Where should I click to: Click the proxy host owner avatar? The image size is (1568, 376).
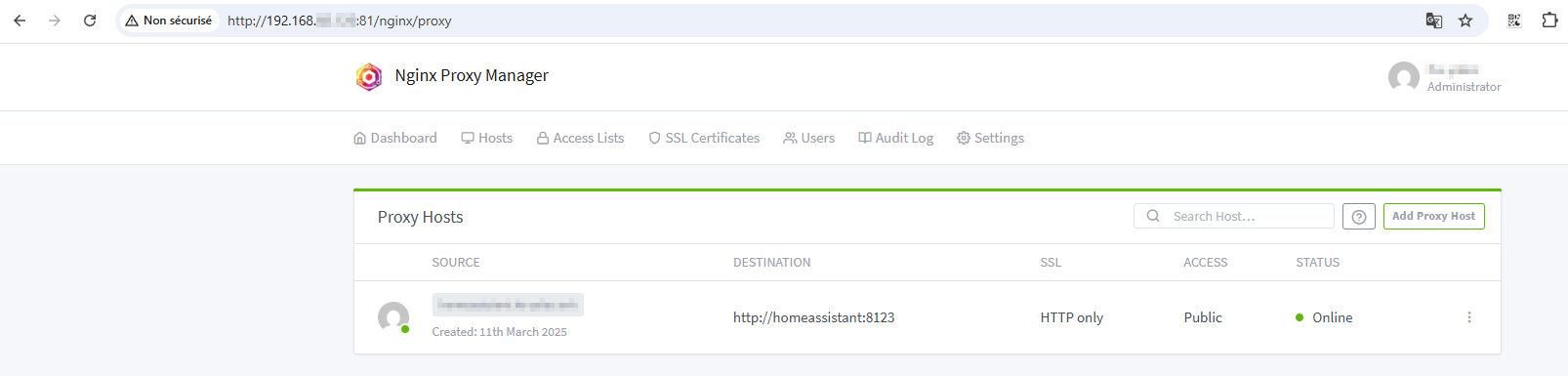(x=393, y=317)
